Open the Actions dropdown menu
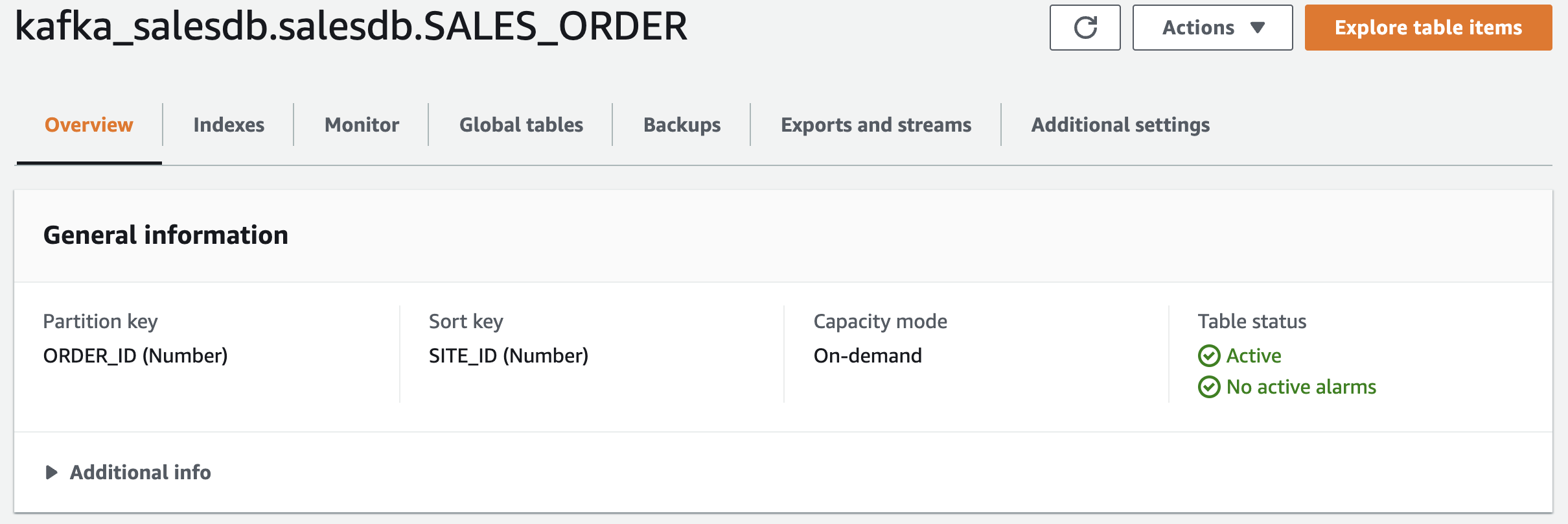 1212,28
